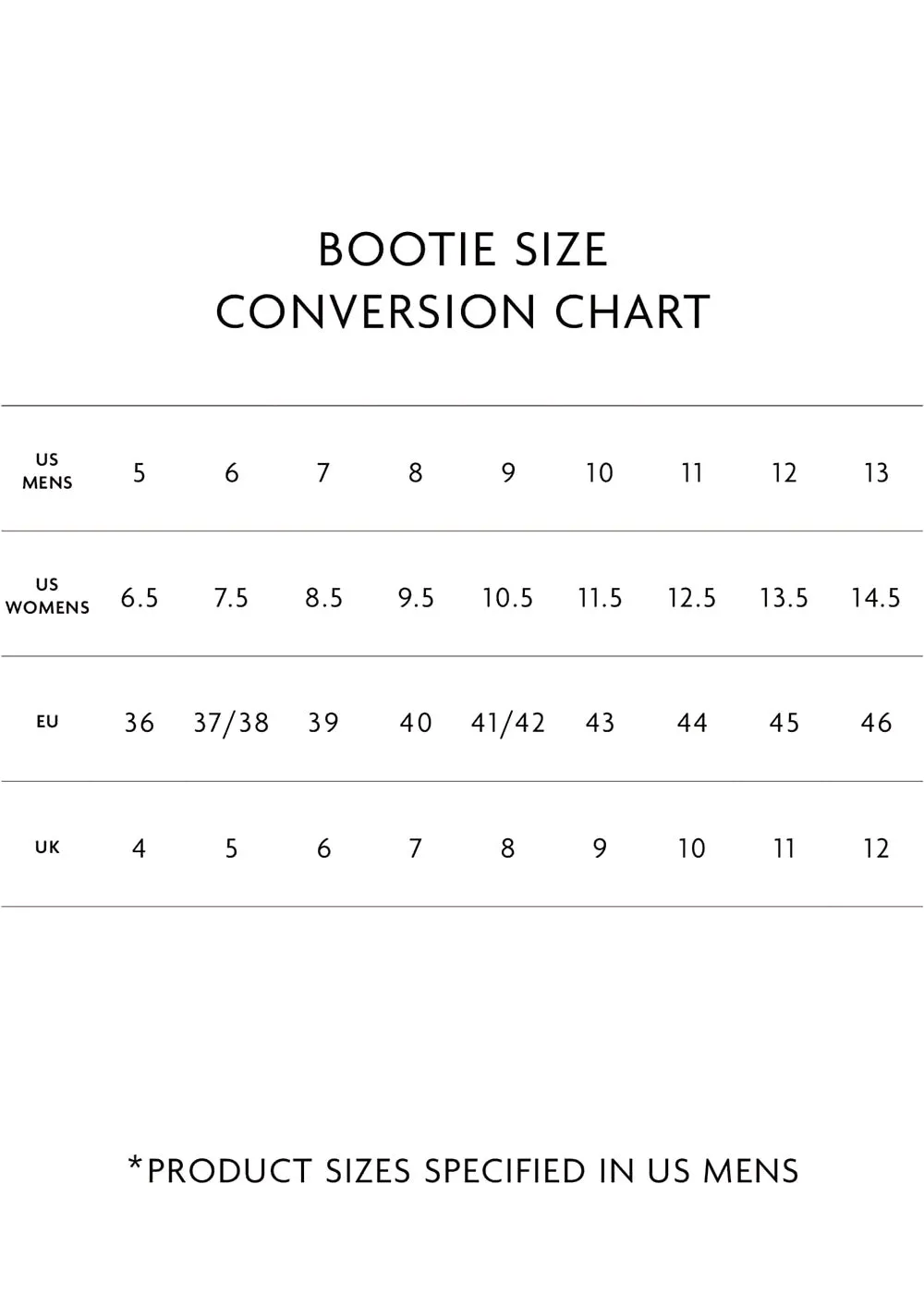Viewport: 924px width, 1294px height.
Task: Select US Mens size 9
Action: point(508,473)
